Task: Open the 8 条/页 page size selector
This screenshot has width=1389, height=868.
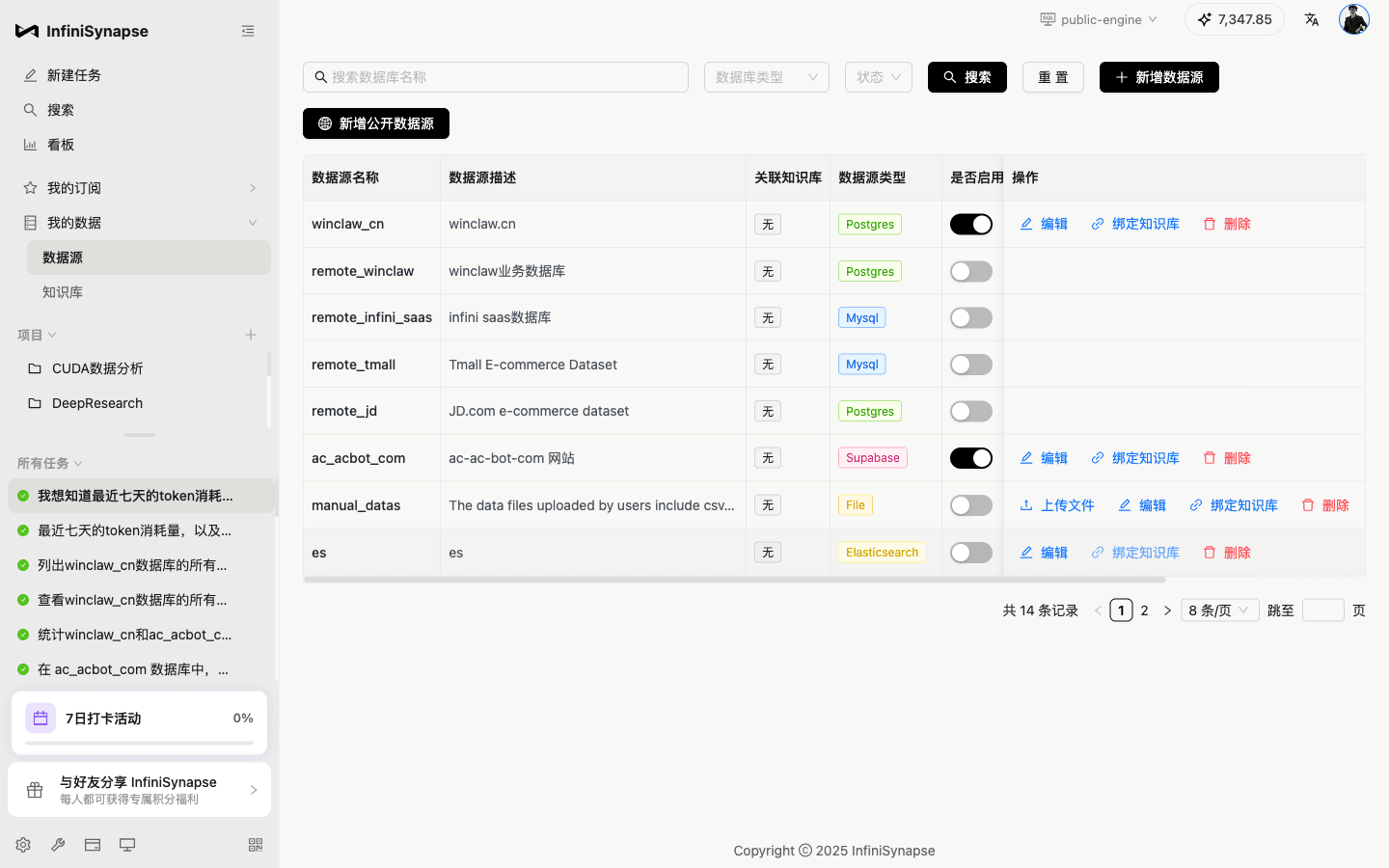Action: pyautogui.click(x=1218, y=610)
